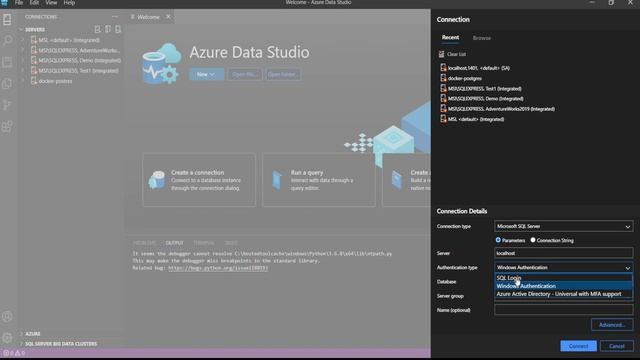Click into the Server input field

tap(563, 253)
